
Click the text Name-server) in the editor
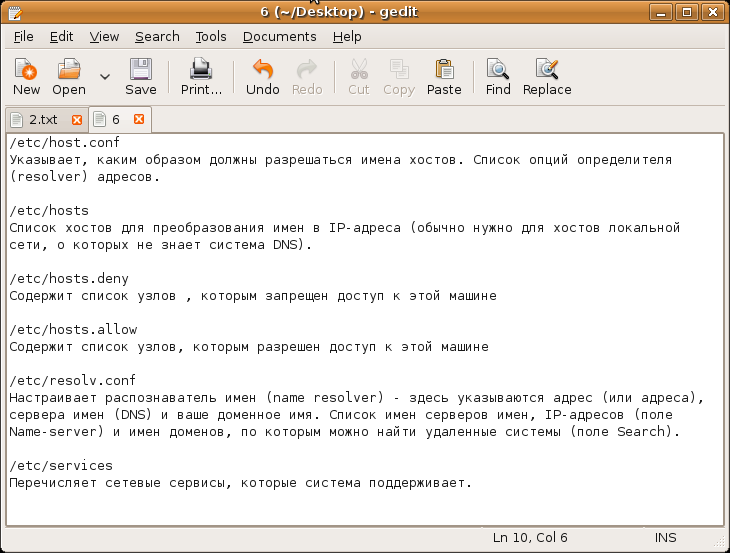coord(56,432)
